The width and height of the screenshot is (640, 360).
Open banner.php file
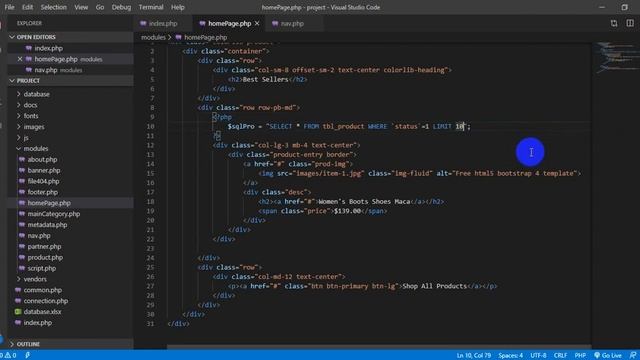(44, 170)
